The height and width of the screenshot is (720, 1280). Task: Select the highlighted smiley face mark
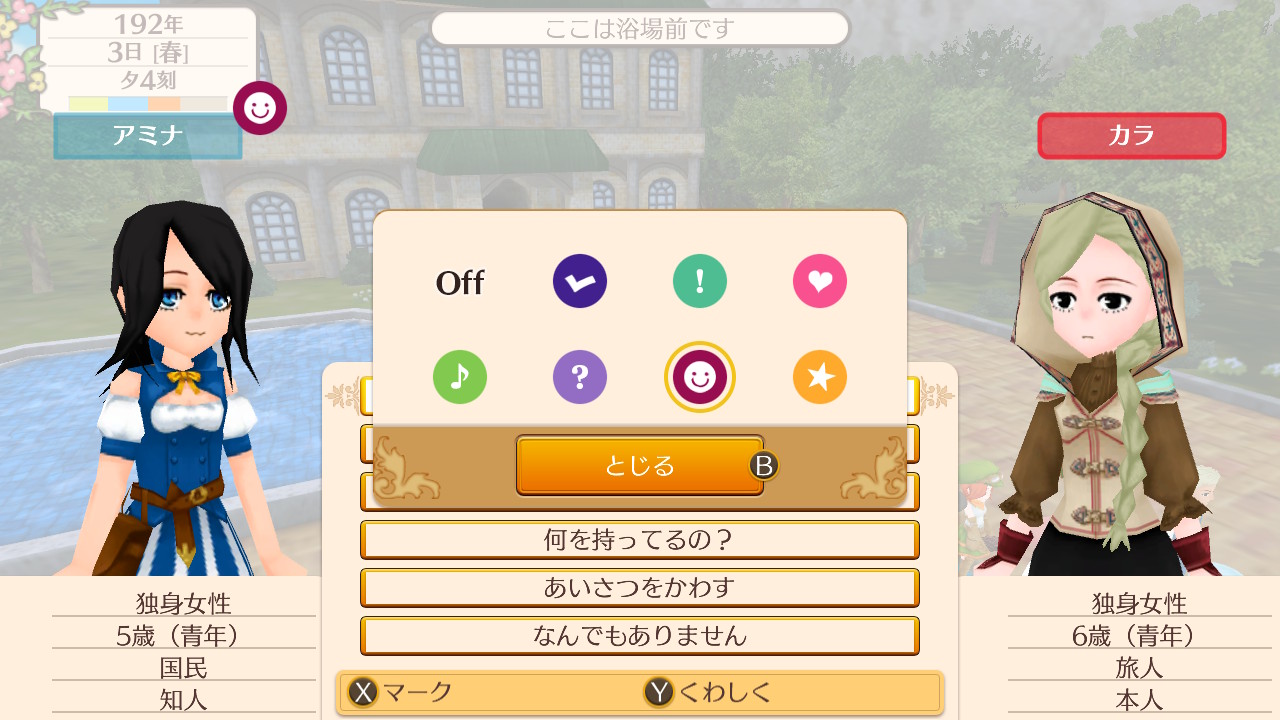(x=700, y=376)
